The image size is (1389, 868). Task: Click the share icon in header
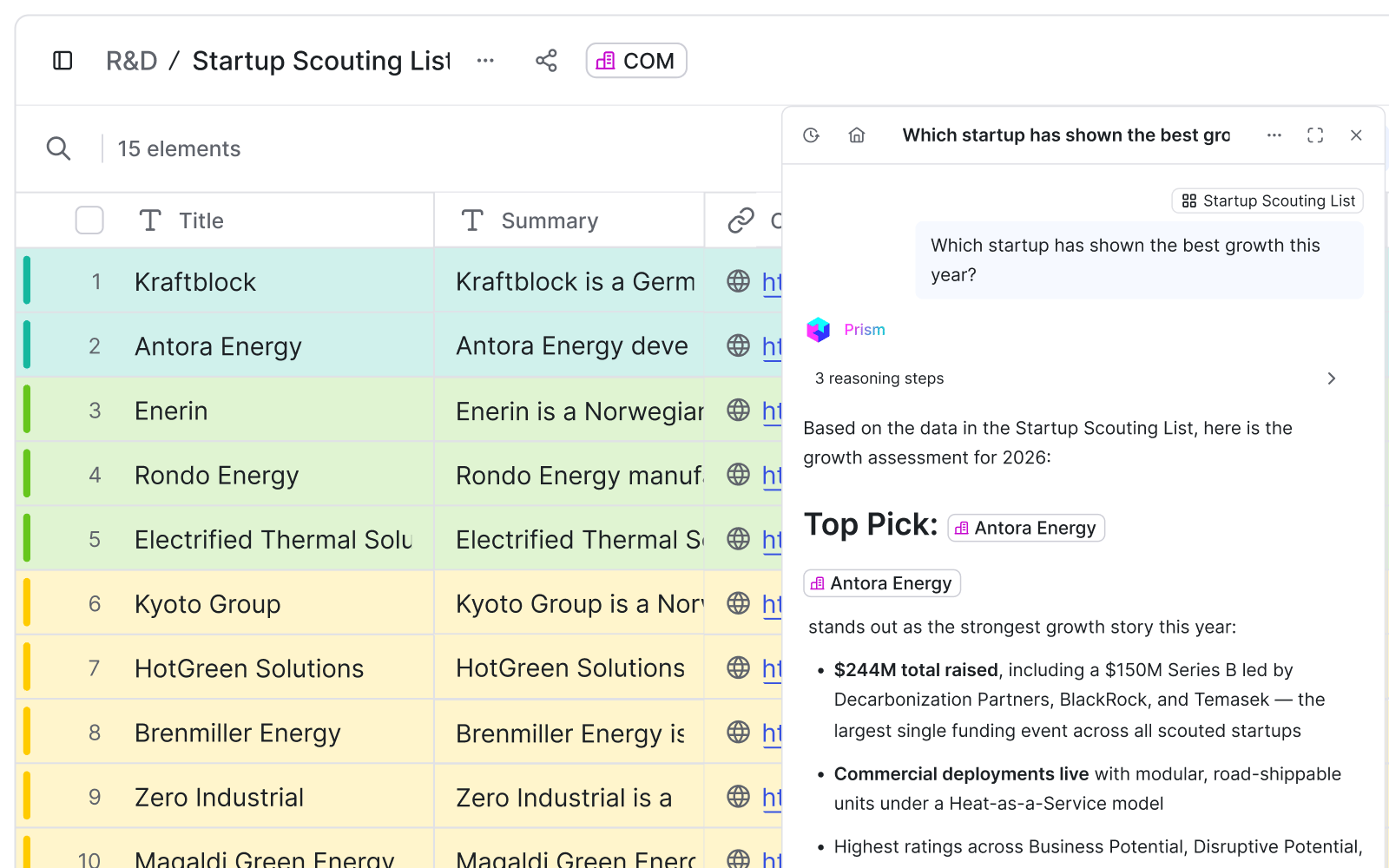[x=546, y=61]
